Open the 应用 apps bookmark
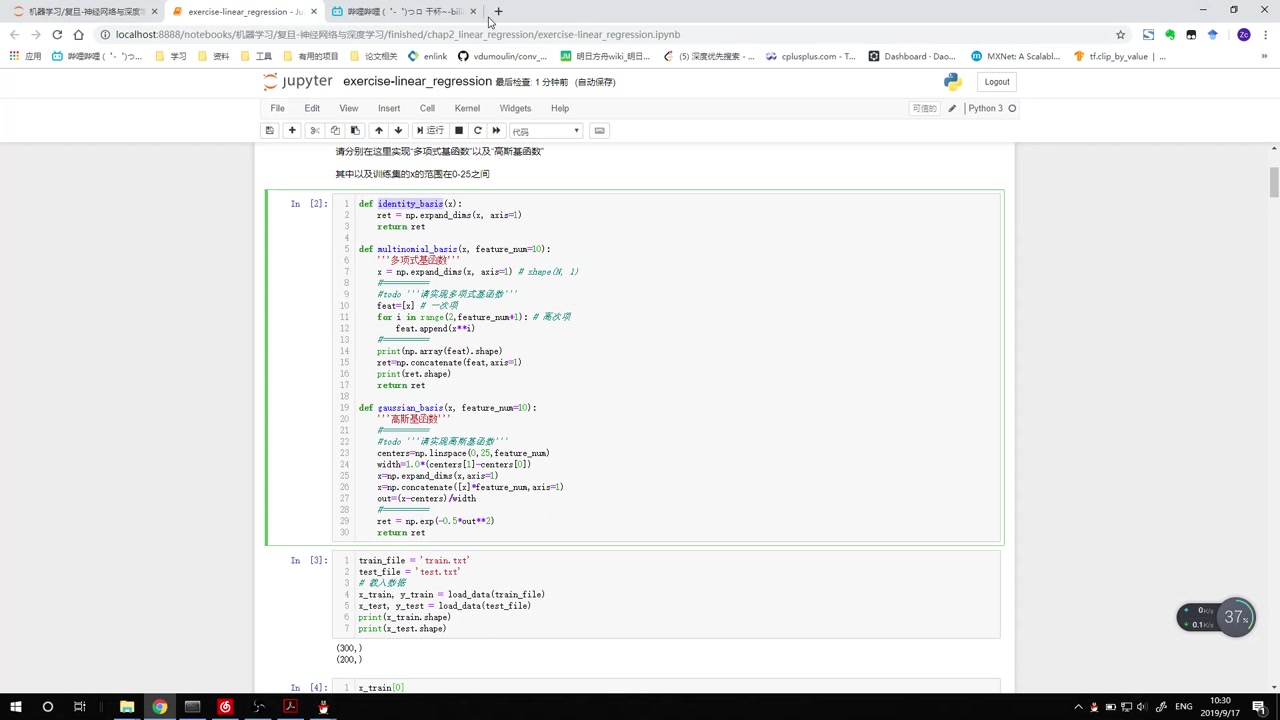The width and height of the screenshot is (1280, 720). (26, 57)
